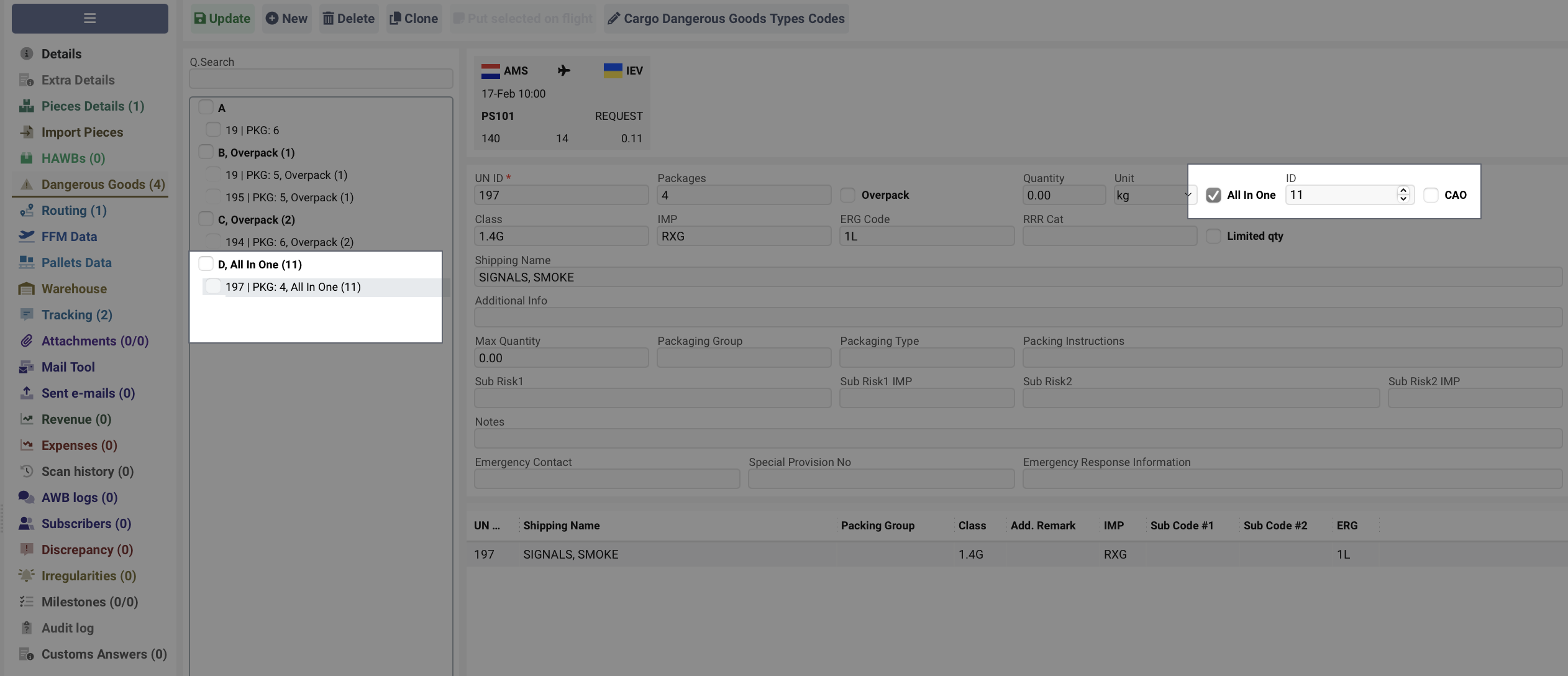Select the 197 SIGNALS, SMOKE table row
The width and height of the screenshot is (1568, 676).
coord(570,554)
